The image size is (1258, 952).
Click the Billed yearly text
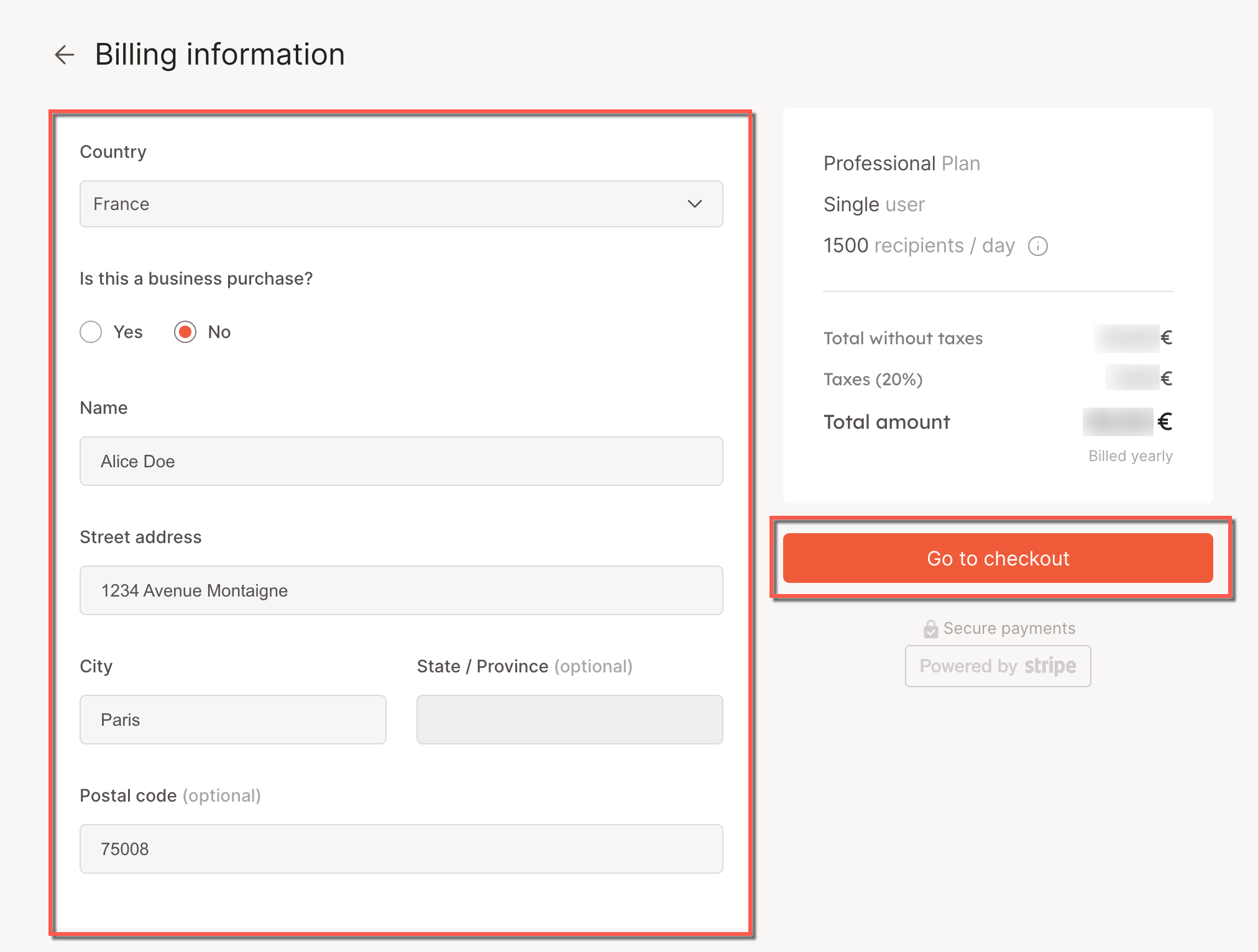(1130, 456)
